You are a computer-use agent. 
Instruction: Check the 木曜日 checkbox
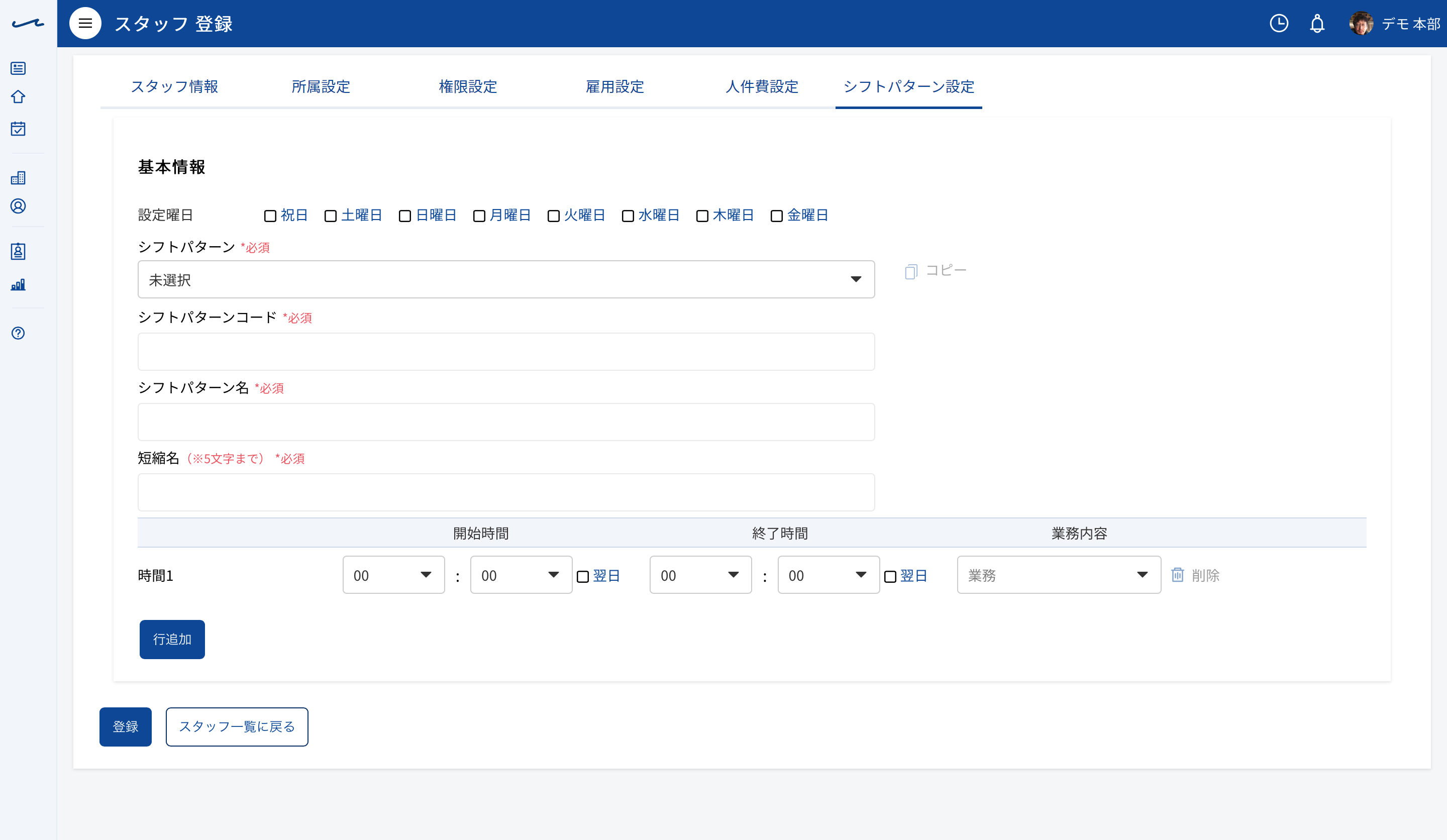click(x=702, y=216)
